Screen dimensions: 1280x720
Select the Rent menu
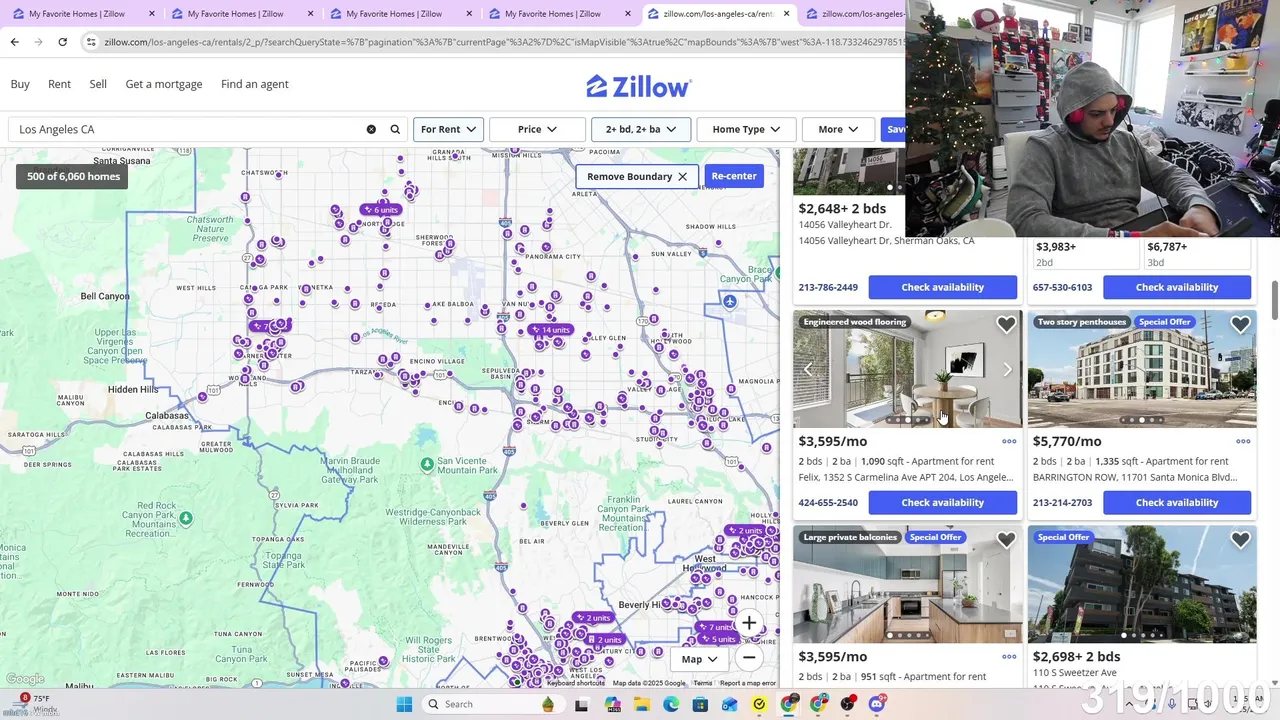pyautogui.click(x=59, y=84)
